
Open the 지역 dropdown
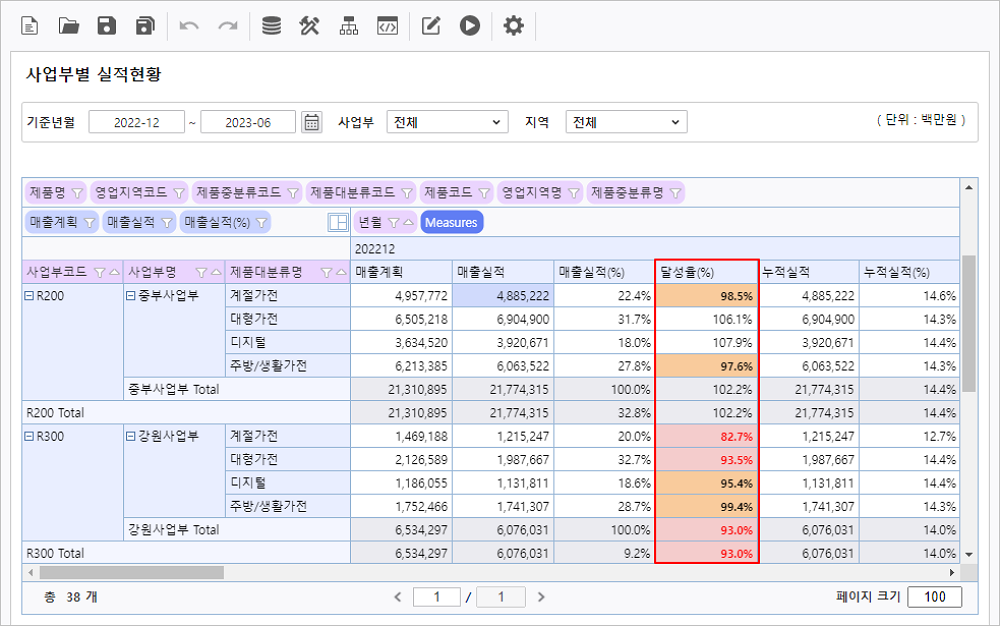point(626,122)
